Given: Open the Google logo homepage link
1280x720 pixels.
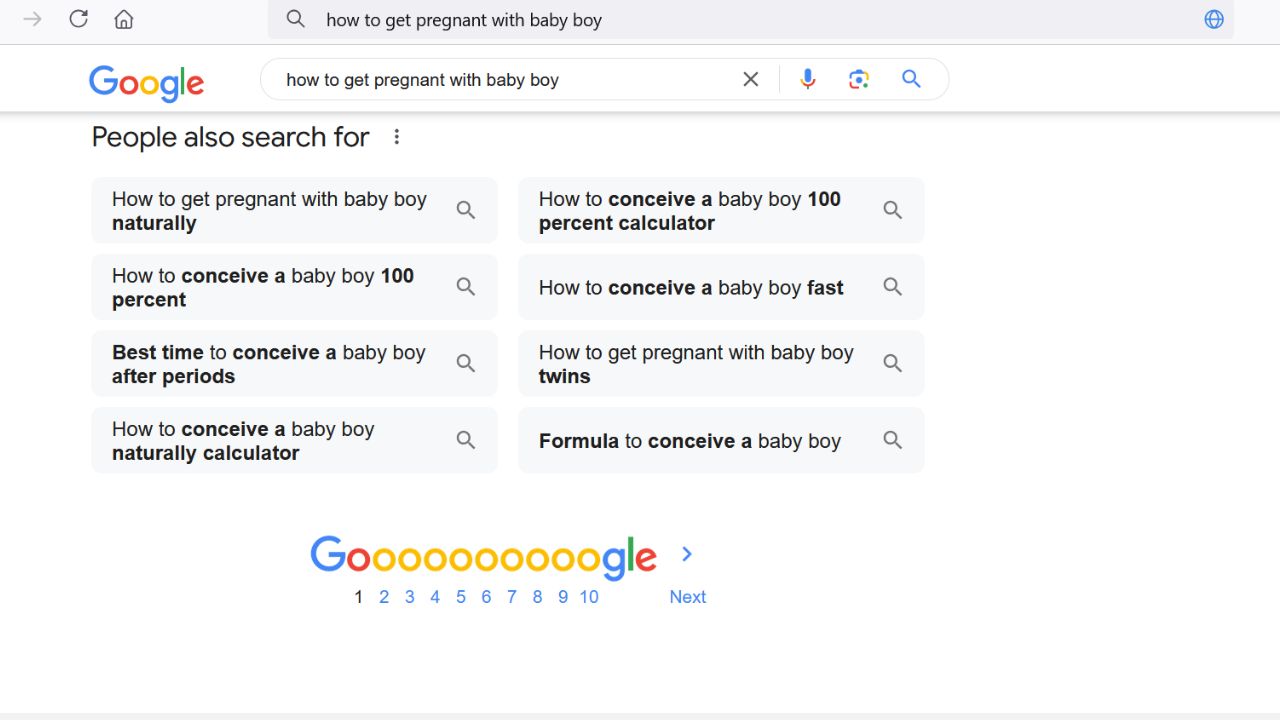Looking at the screenshot, I should (146, 83).
